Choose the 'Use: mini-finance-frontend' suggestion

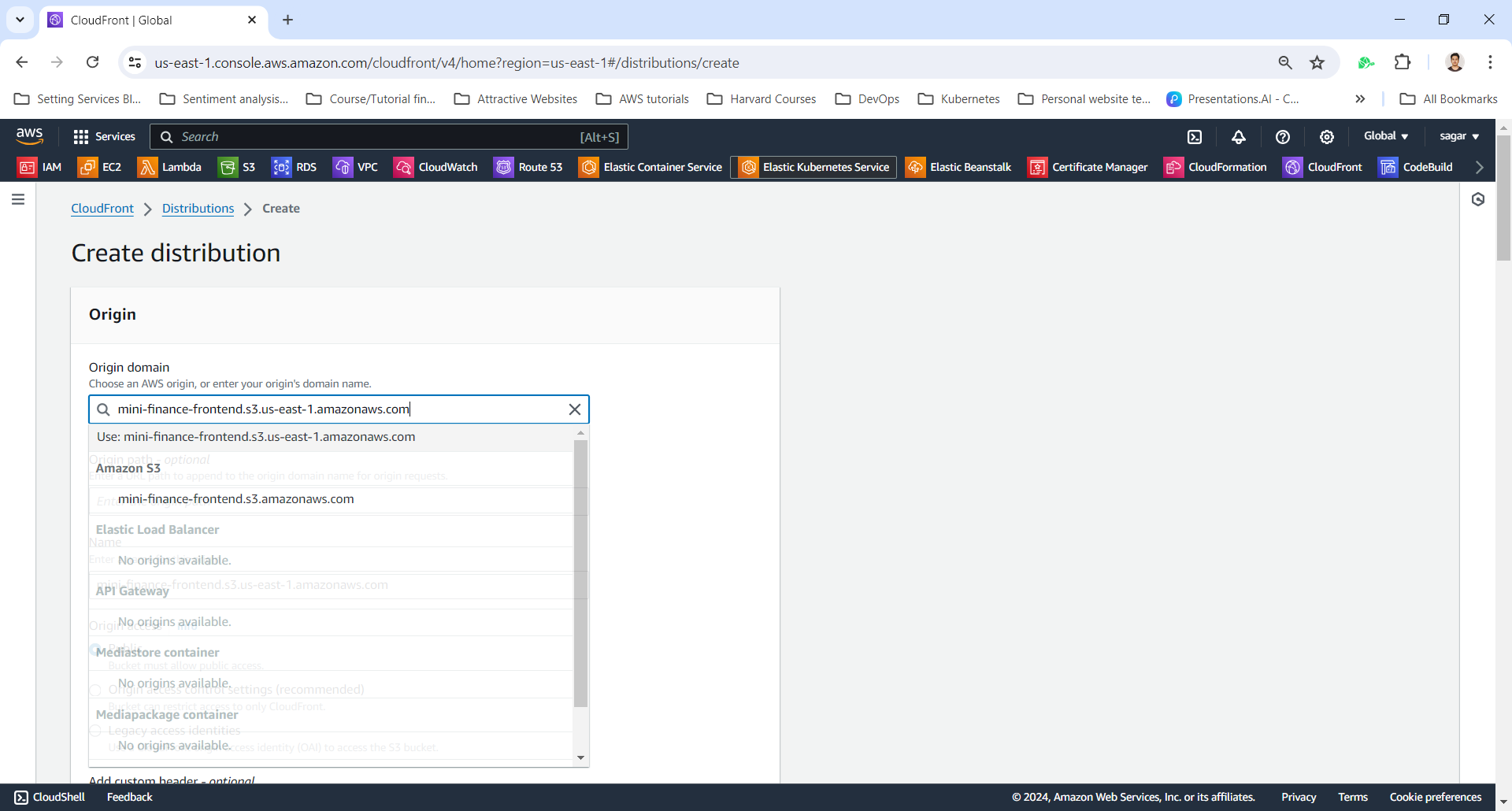pyautogui.click(x=256, y=437)
